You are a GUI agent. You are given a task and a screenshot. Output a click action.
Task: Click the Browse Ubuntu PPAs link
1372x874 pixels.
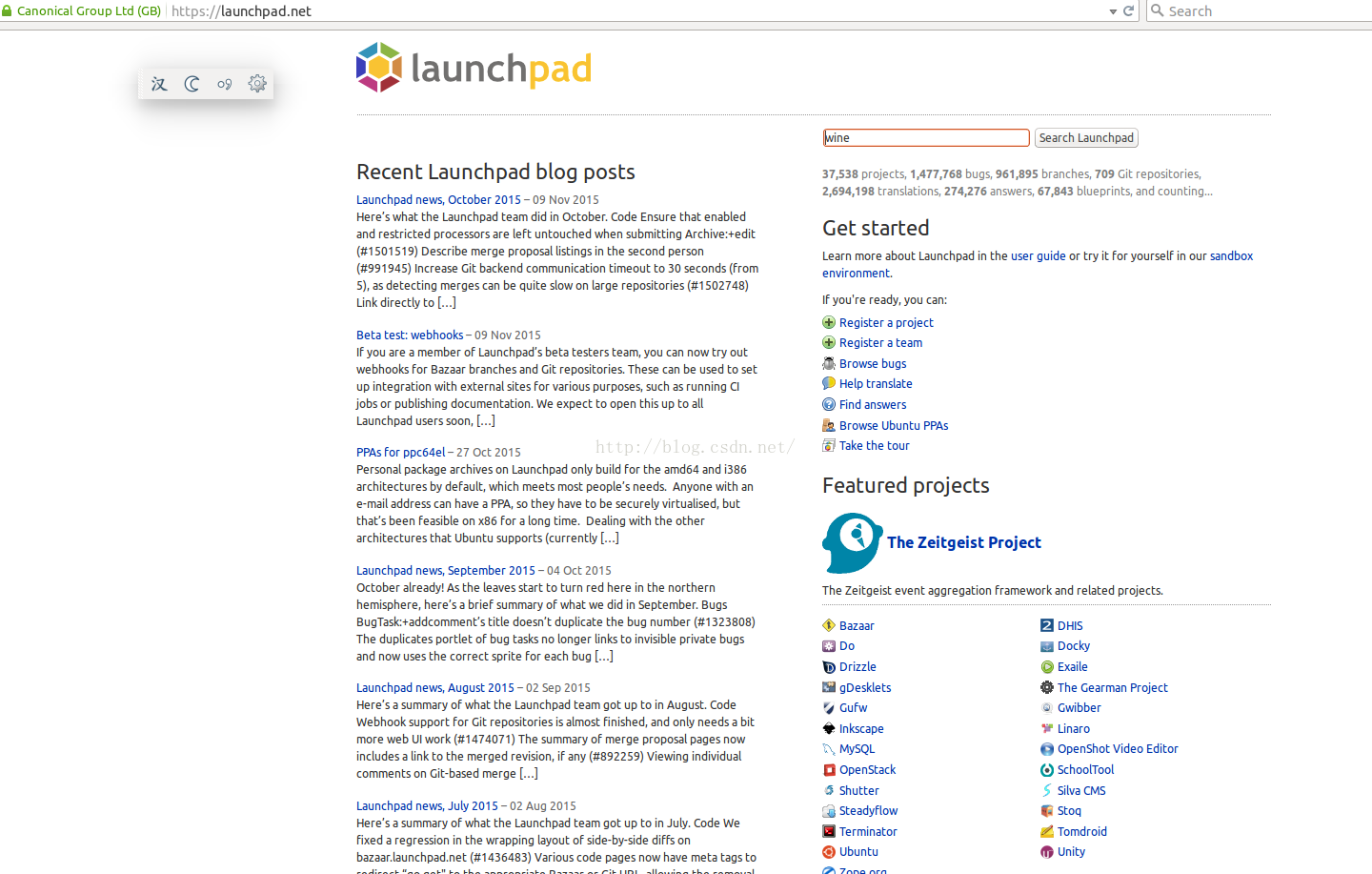(894, 425)
